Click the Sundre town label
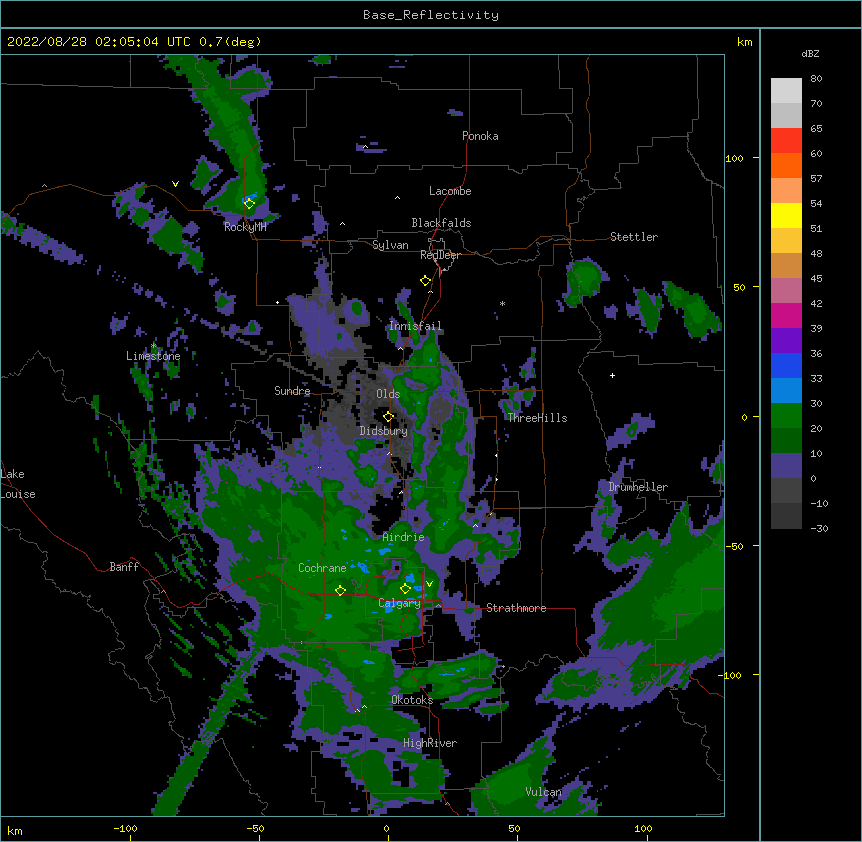Image resolution: width=862 pixels, height=842 pixels. click(x=292, y=391)
